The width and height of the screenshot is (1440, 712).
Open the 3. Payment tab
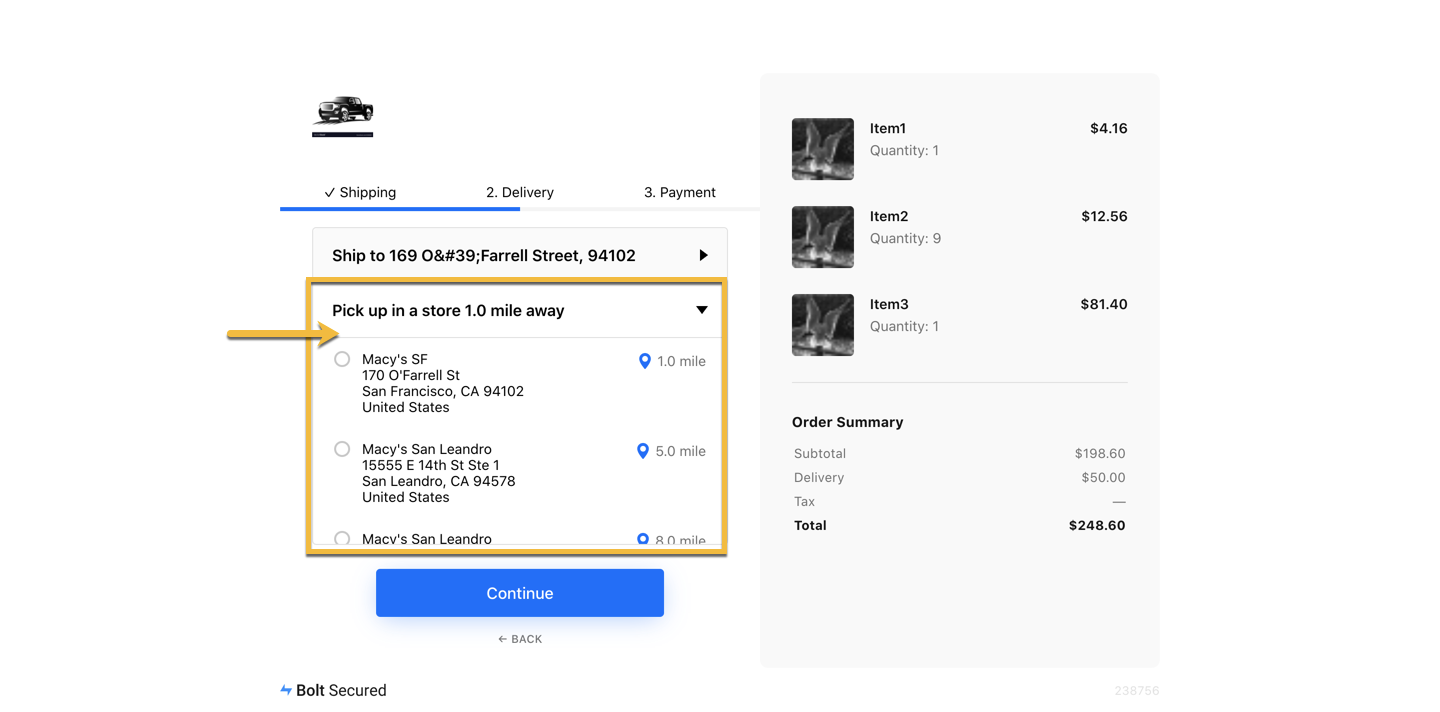tap(680, 192)
